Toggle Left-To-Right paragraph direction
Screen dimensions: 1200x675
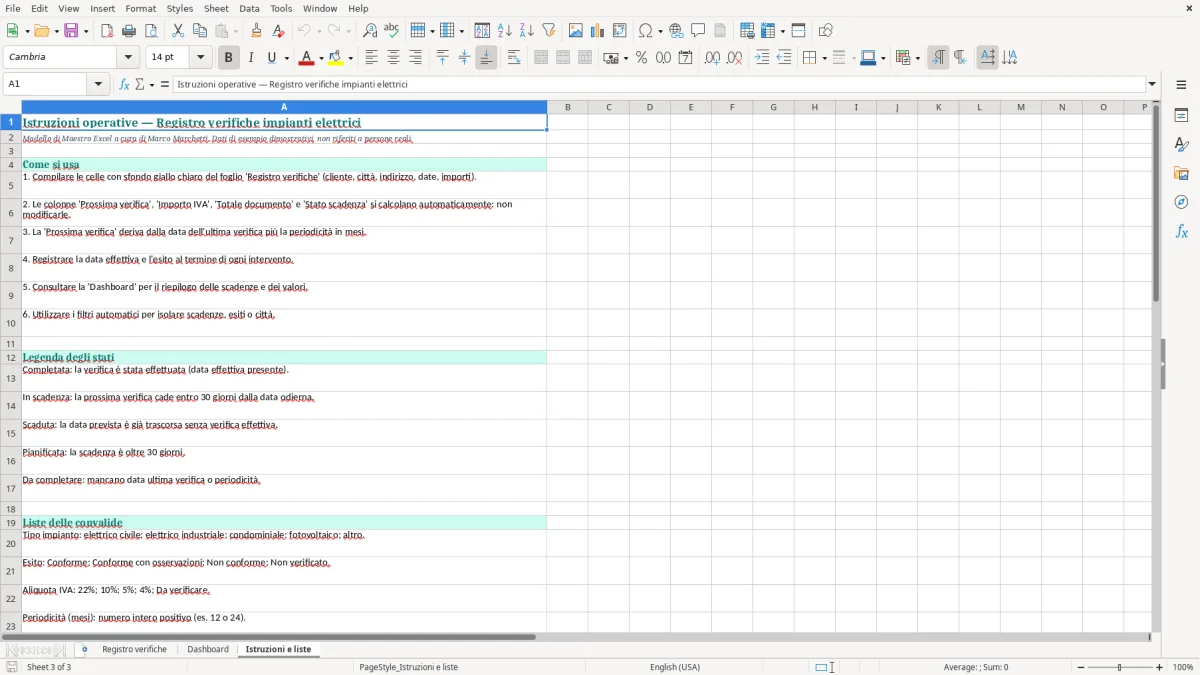click(938, 58)
